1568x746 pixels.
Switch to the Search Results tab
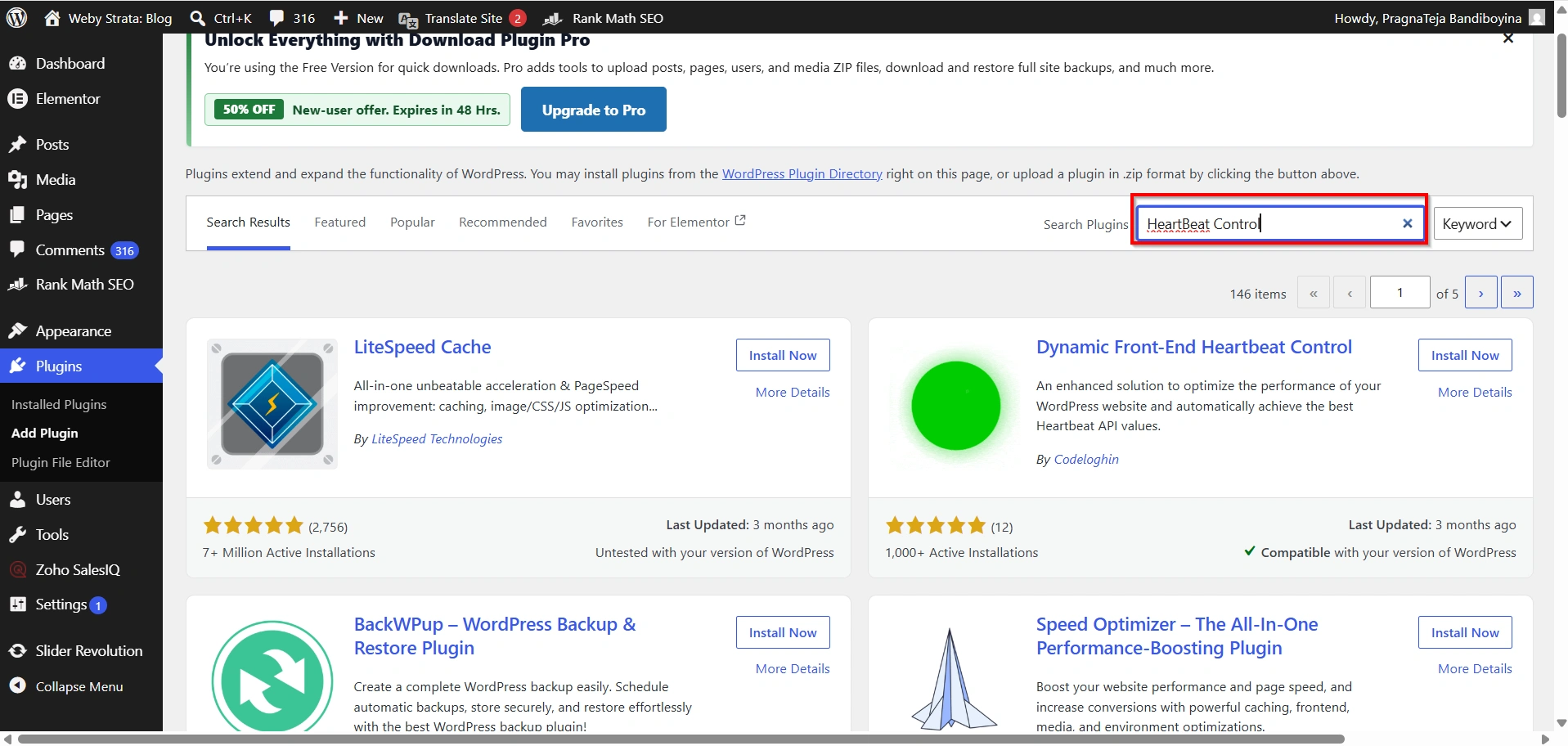pos(248,222)
